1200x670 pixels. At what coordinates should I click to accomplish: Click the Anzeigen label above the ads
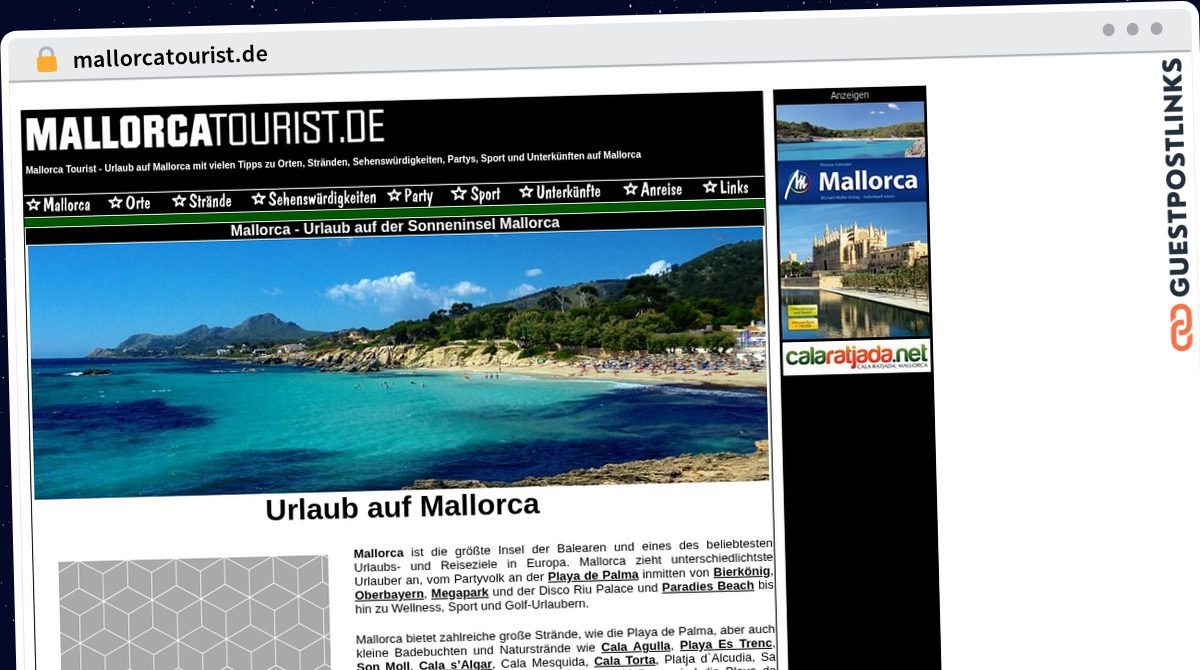[x=850, y=95]
